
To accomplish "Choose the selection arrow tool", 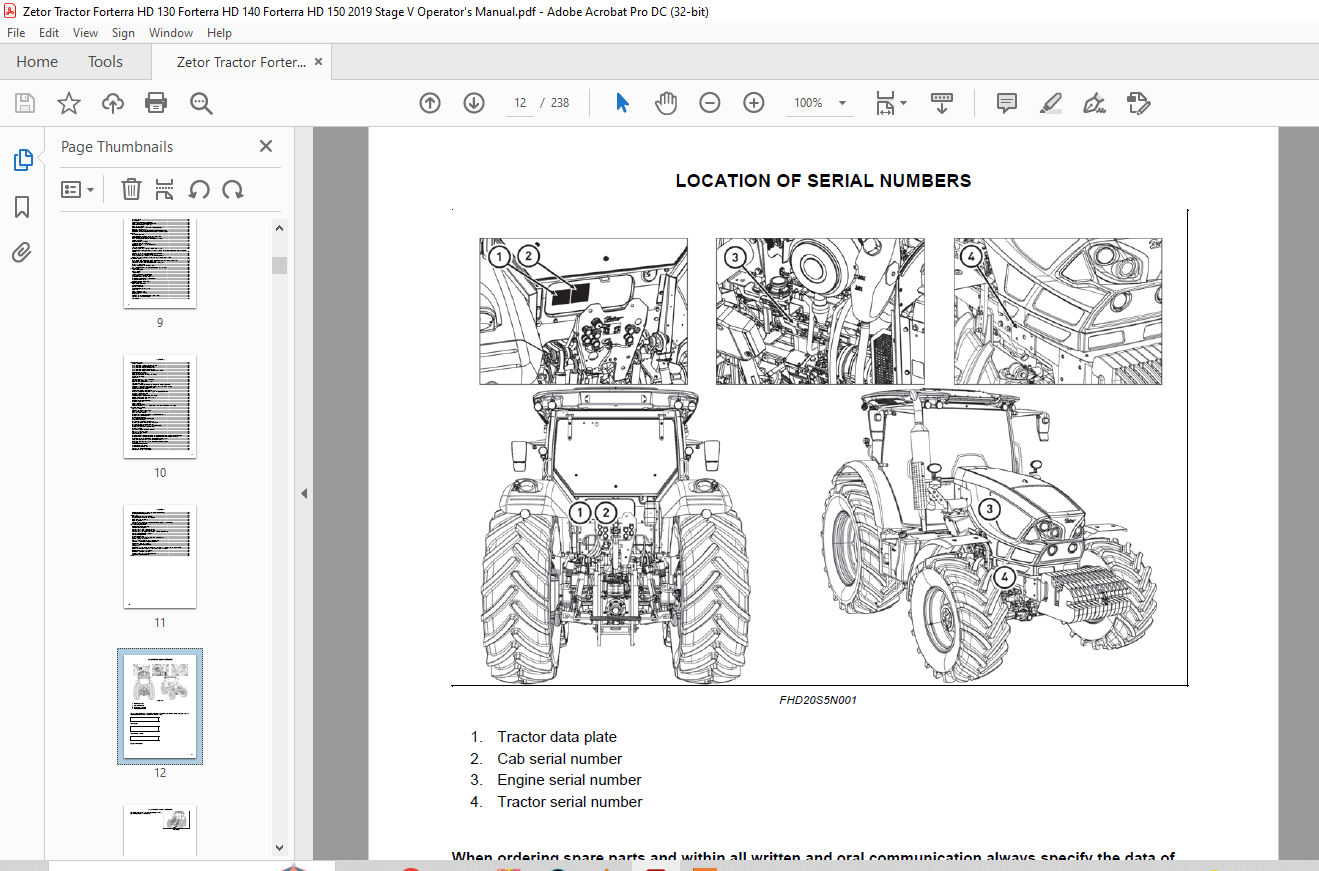I will tap(622, 103).
